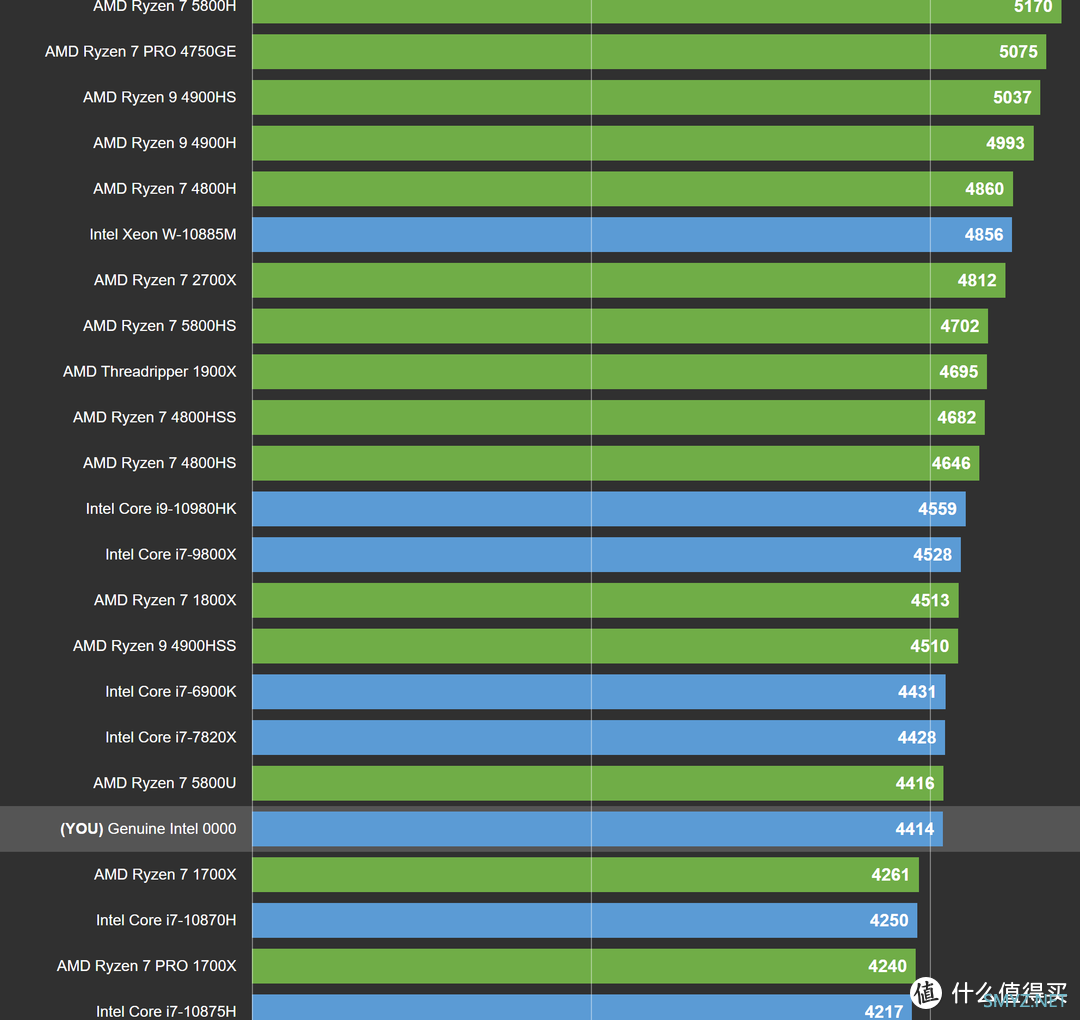Click the Intel Core i7-10870H label

click(166, 920)
